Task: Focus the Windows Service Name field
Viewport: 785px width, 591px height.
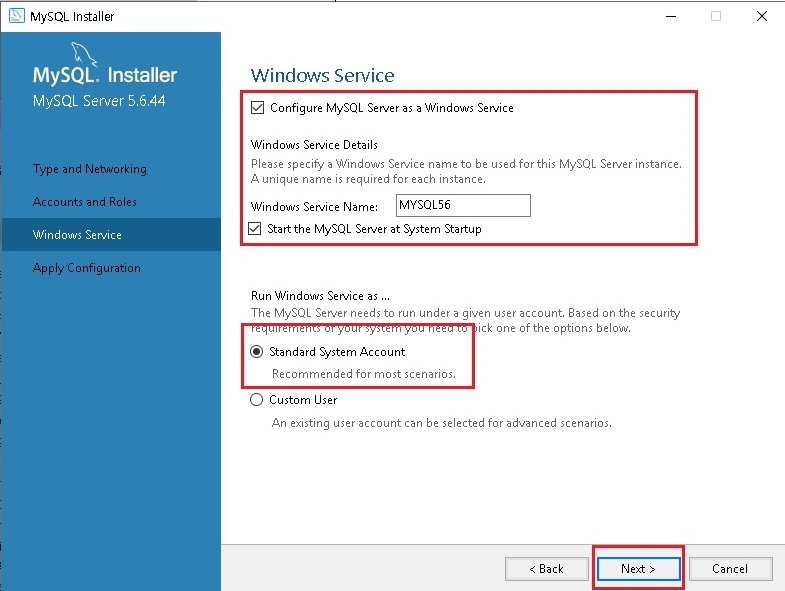Action: pyautogui.click(x=463, y=205)
